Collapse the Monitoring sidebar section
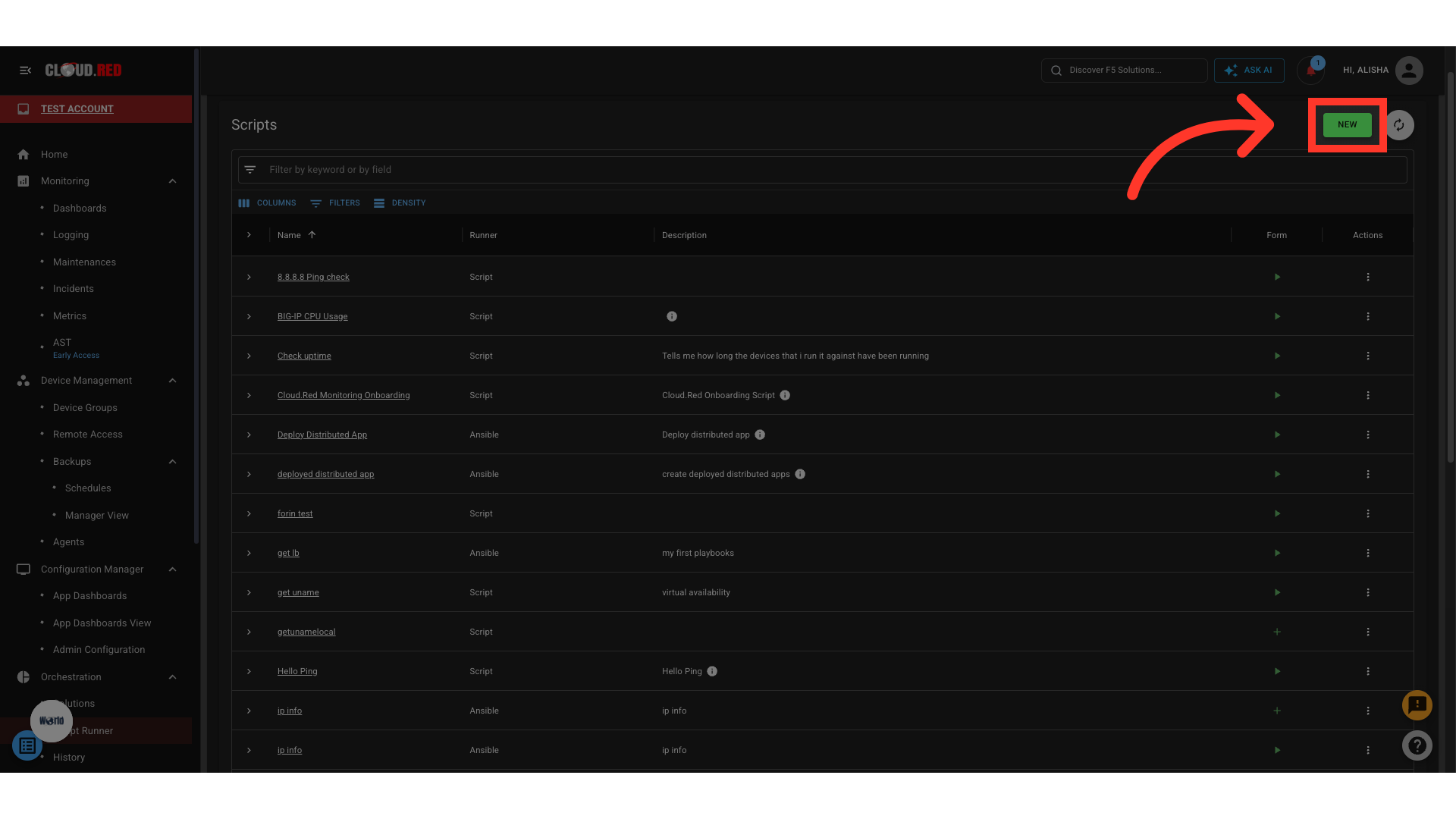Image resolution: width=1456 pixels, height=819 pixels. click(172, 181)
